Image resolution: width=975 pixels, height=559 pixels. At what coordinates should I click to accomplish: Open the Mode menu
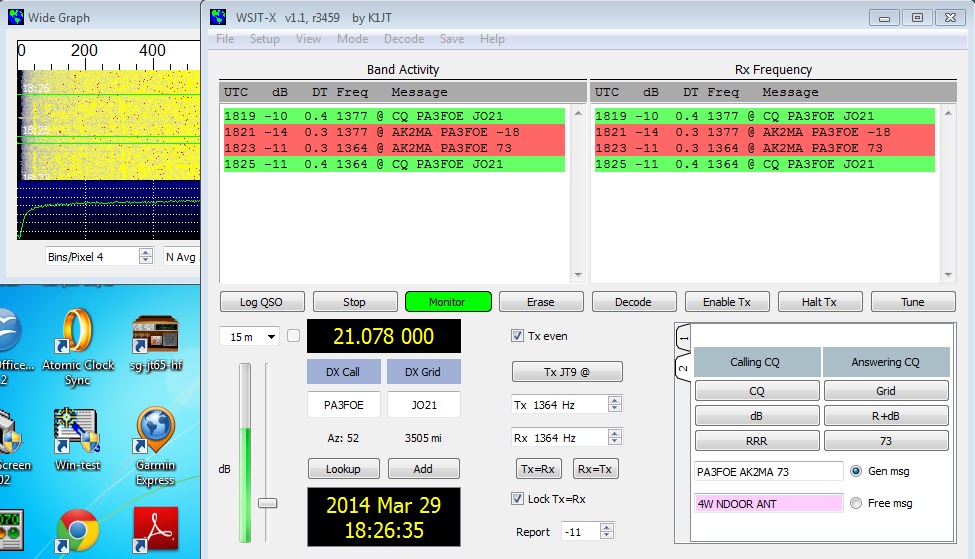(353, 39)
